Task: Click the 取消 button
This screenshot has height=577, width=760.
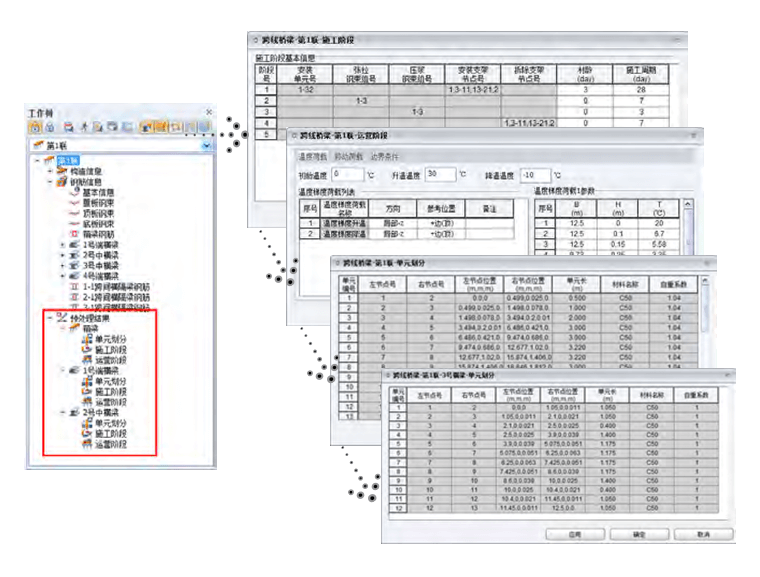Action: (x=703, y=534)
